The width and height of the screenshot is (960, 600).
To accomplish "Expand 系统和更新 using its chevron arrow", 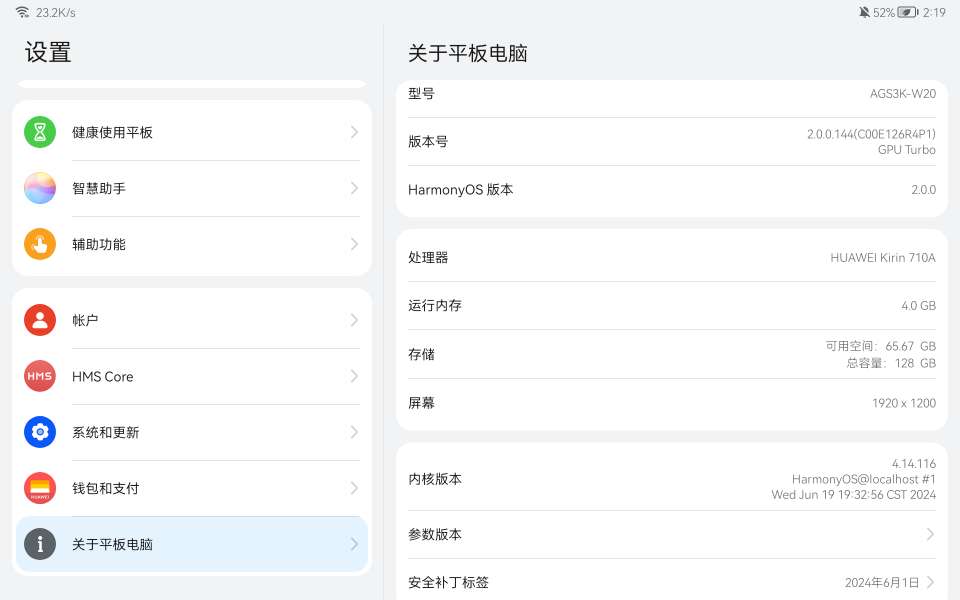I will (x=354, y=432).
